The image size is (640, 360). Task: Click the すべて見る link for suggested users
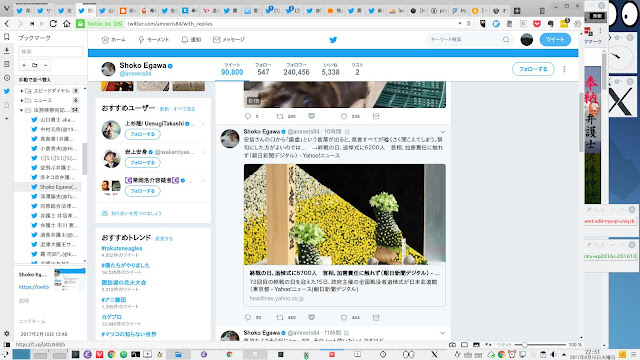click(x=184, y=109)
